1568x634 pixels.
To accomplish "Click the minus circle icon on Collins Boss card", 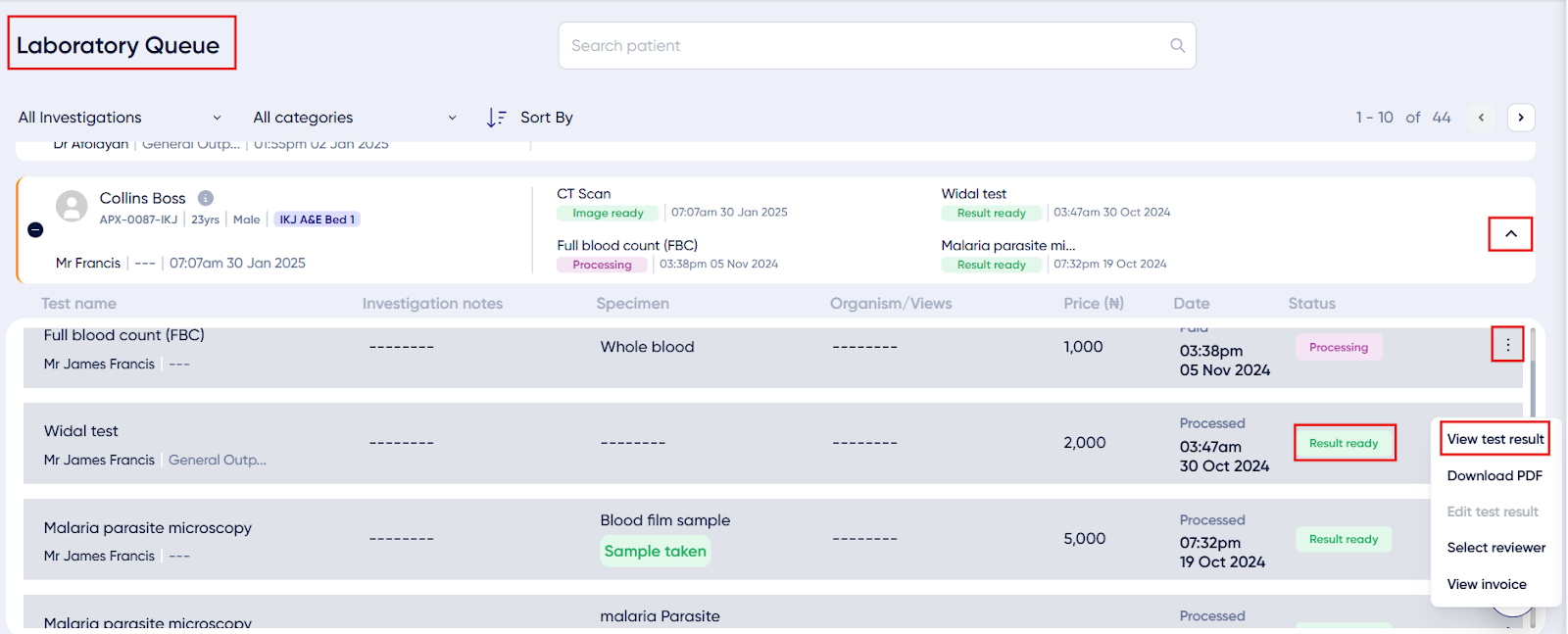I will click(35, 229).
